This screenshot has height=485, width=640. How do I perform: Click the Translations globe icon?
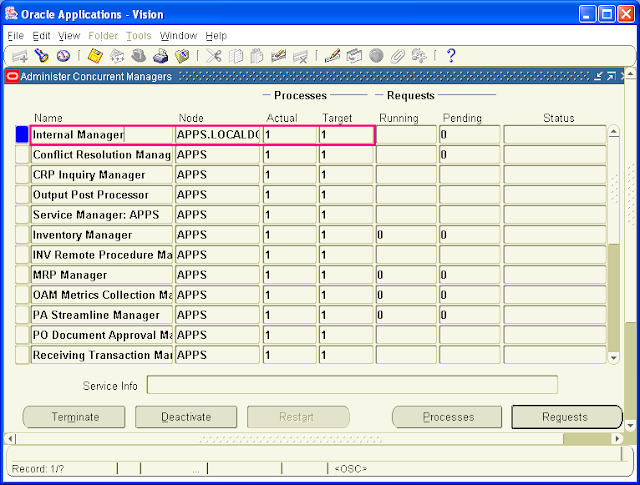click(376, 56)
